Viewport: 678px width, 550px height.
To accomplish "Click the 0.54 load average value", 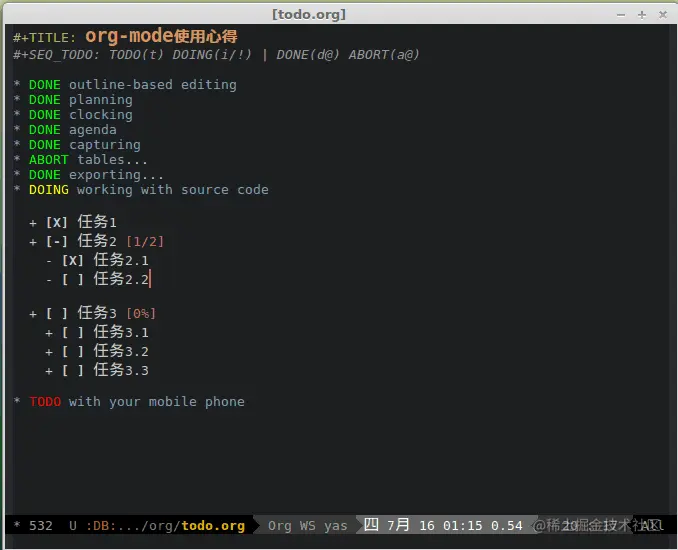I will click(506, 526).
